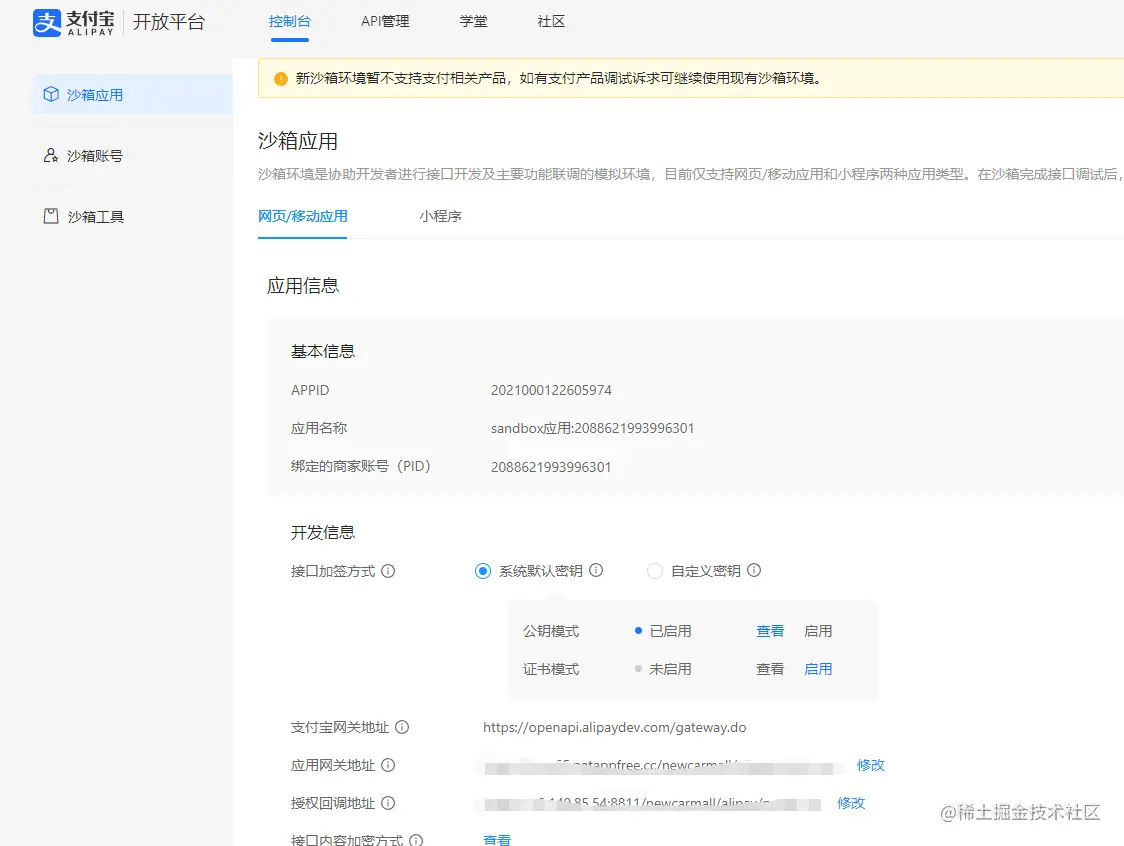Open the 学堂 top navigation tab

473,22
